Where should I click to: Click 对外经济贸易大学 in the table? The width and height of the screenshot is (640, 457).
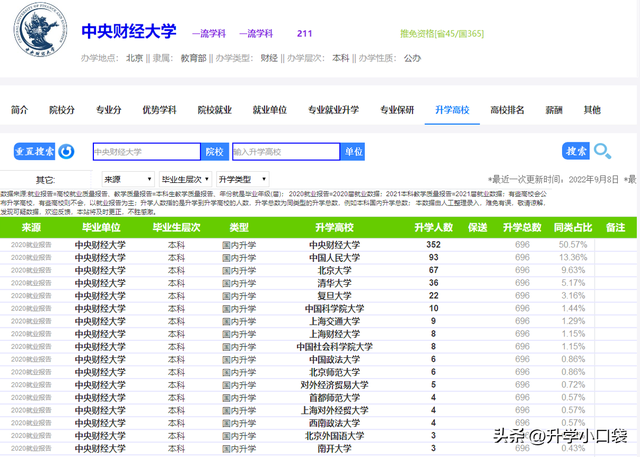pos(334,384)
